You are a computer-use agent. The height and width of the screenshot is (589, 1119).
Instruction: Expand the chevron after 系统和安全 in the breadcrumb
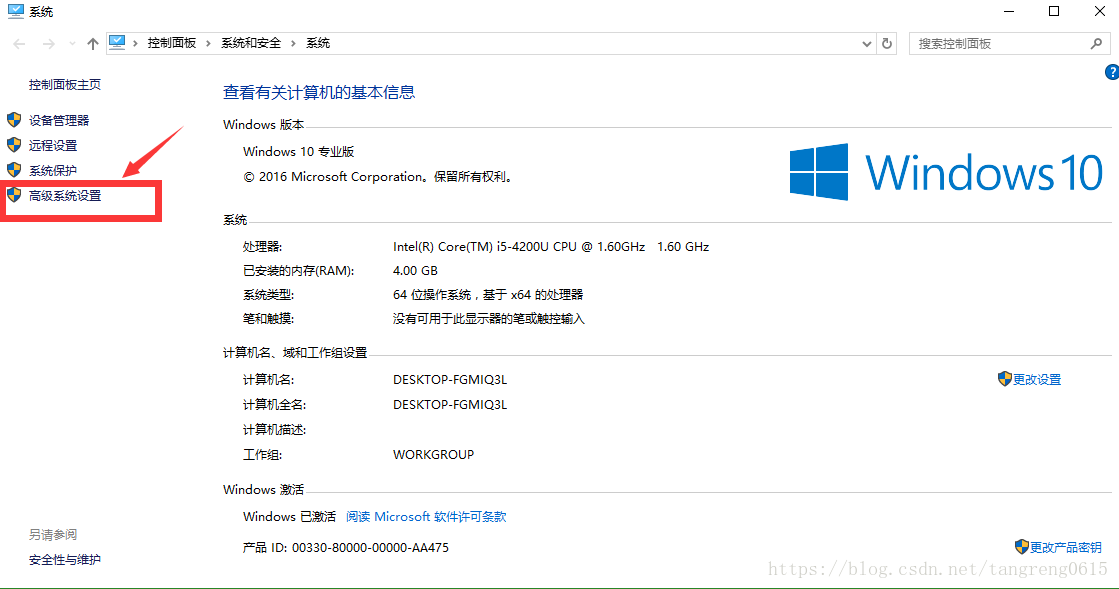tap(293, 44)
